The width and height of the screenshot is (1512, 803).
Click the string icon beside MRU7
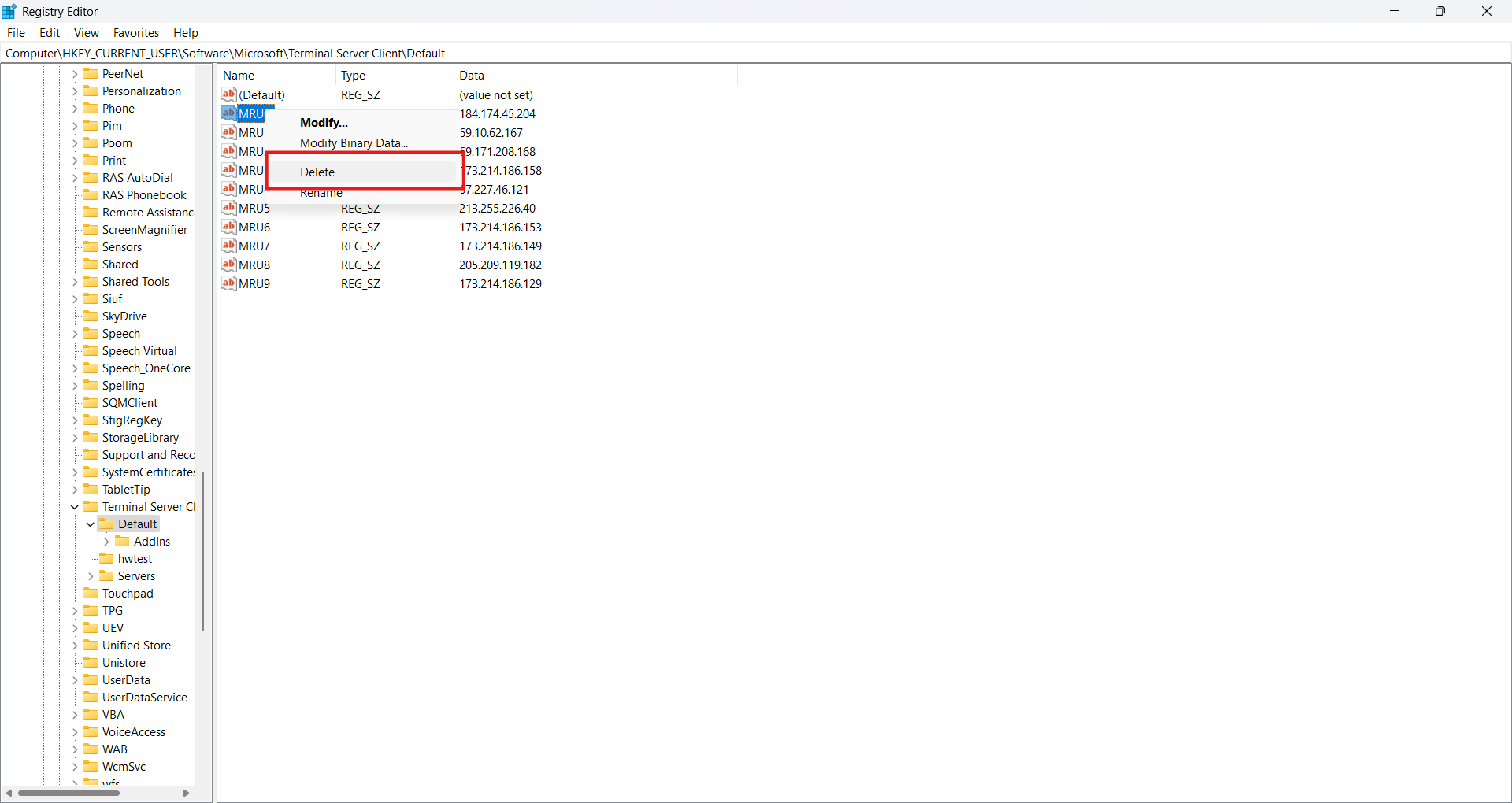(229, 246)
